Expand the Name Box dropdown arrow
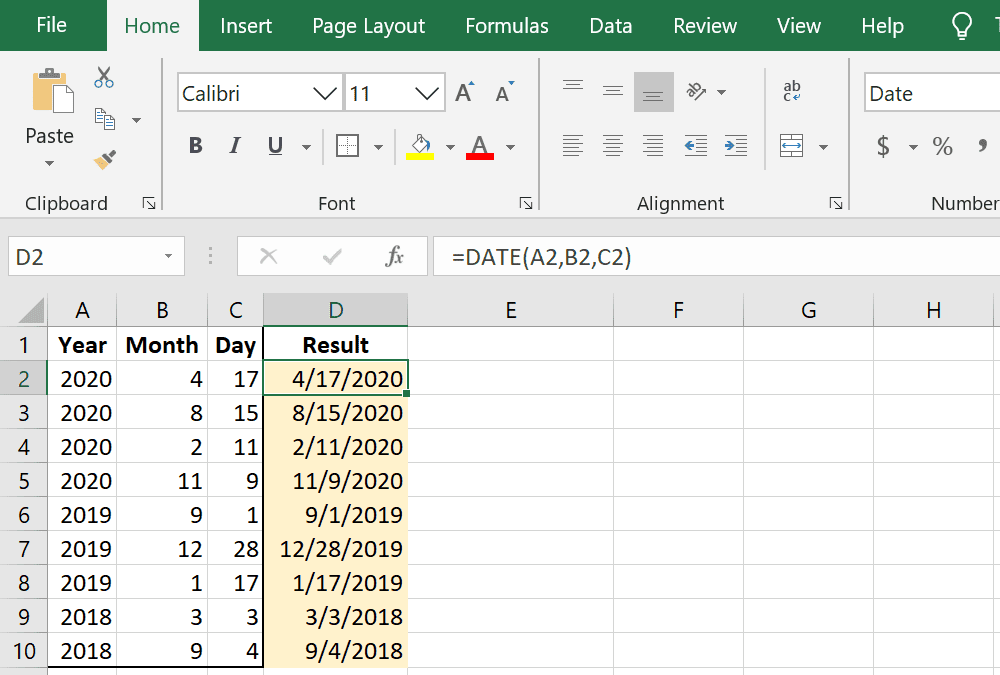 click(x=168, y=257)
